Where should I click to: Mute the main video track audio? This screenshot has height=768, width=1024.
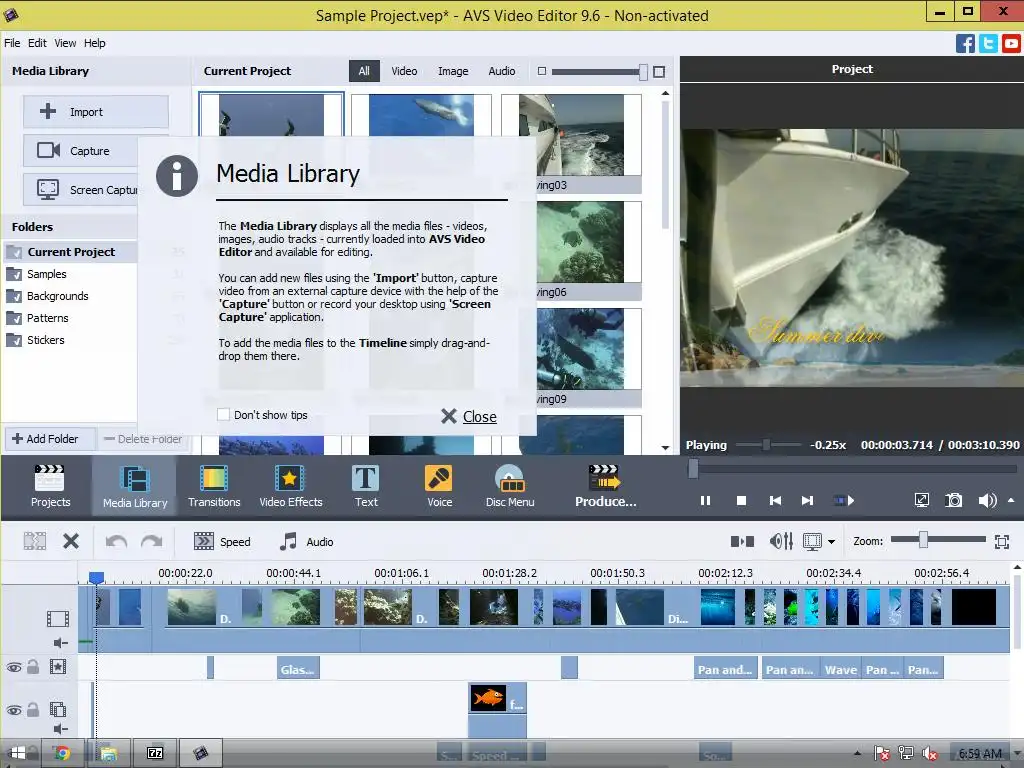click(61, 643)
